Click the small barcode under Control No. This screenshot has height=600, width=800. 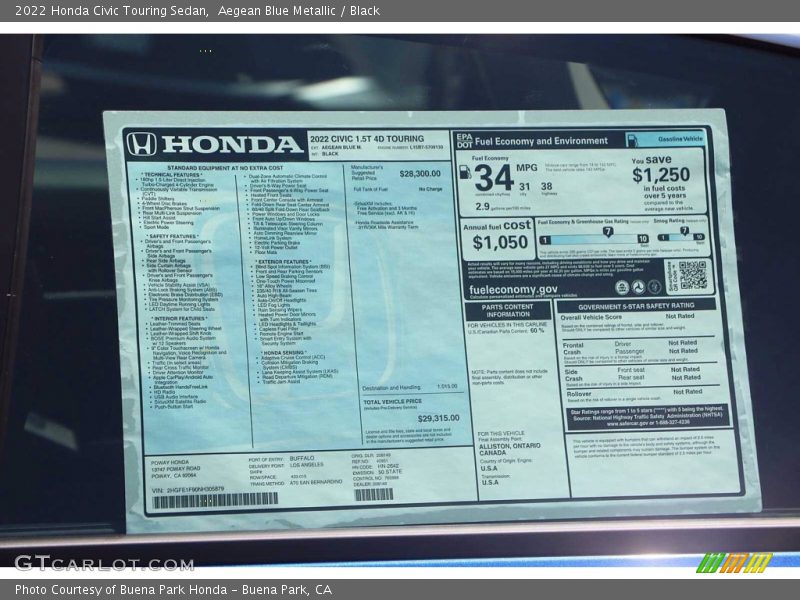click(374, 494)
